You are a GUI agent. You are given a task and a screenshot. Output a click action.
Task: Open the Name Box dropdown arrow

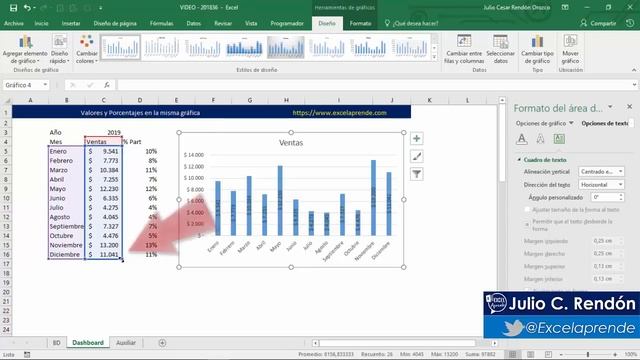click(x=45, y=85)
